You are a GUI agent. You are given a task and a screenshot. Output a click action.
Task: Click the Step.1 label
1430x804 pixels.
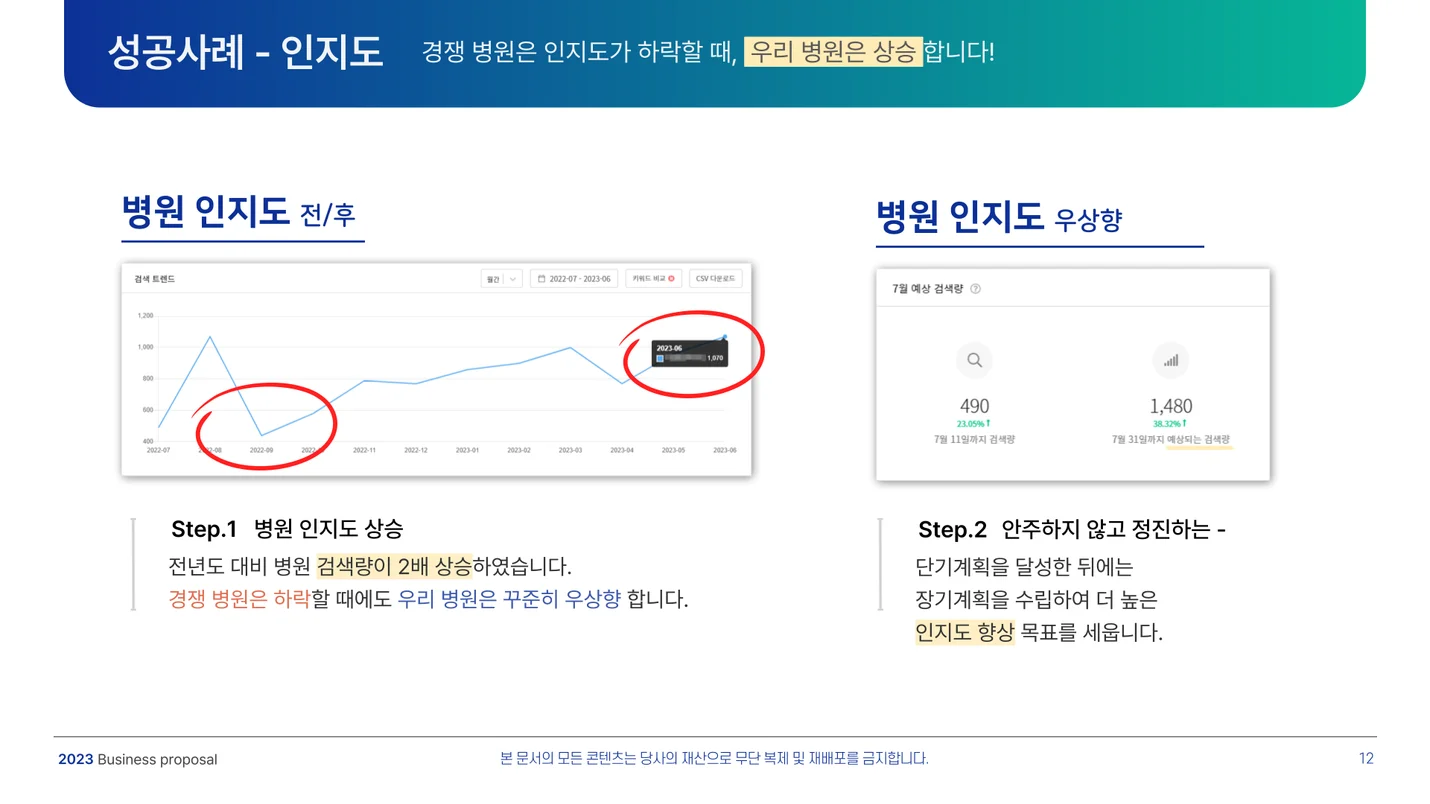tap(204, 529)
